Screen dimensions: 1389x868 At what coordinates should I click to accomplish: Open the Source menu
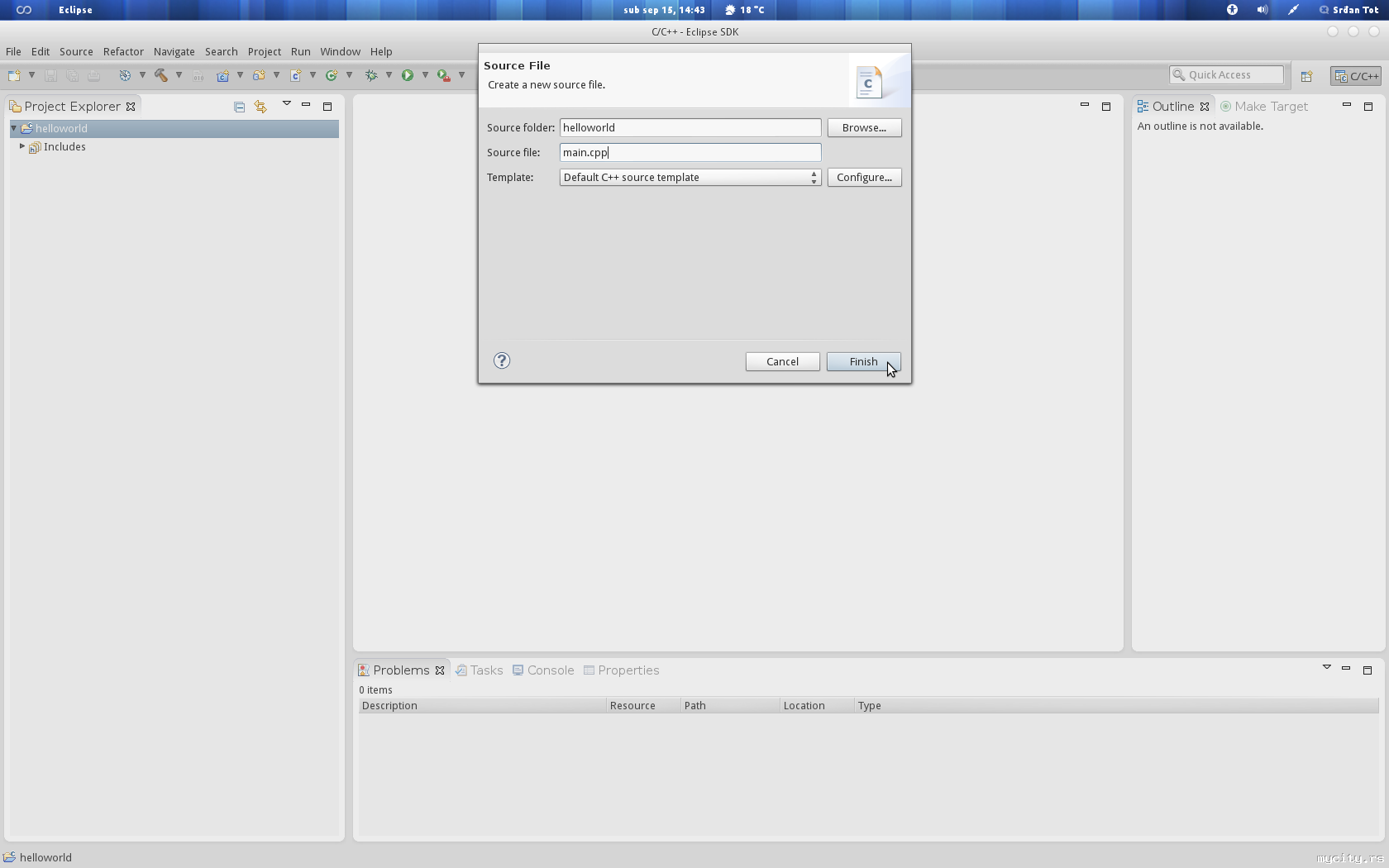pos(76,51)
